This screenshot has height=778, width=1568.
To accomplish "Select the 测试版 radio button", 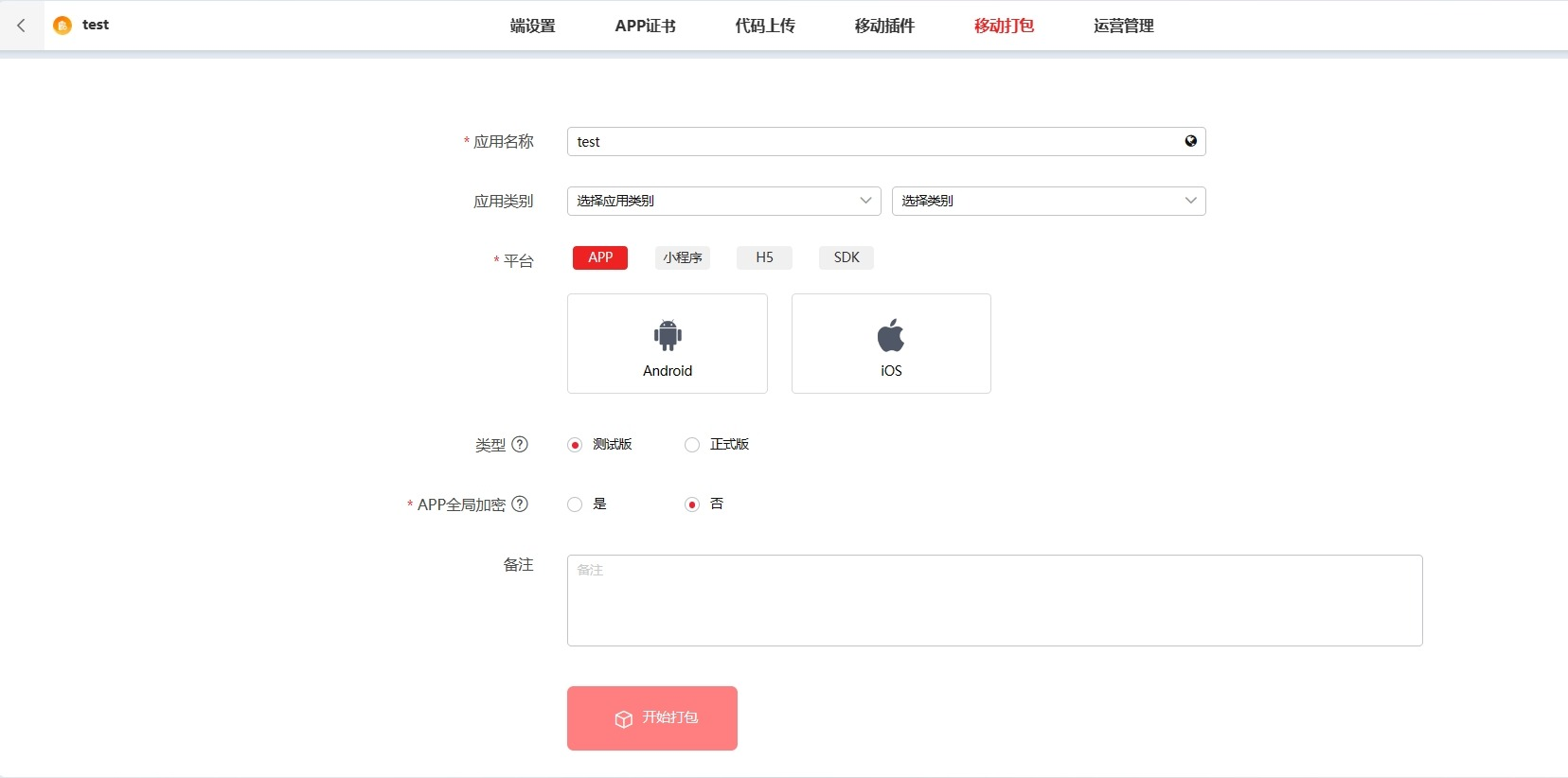I will click(575, 445).
